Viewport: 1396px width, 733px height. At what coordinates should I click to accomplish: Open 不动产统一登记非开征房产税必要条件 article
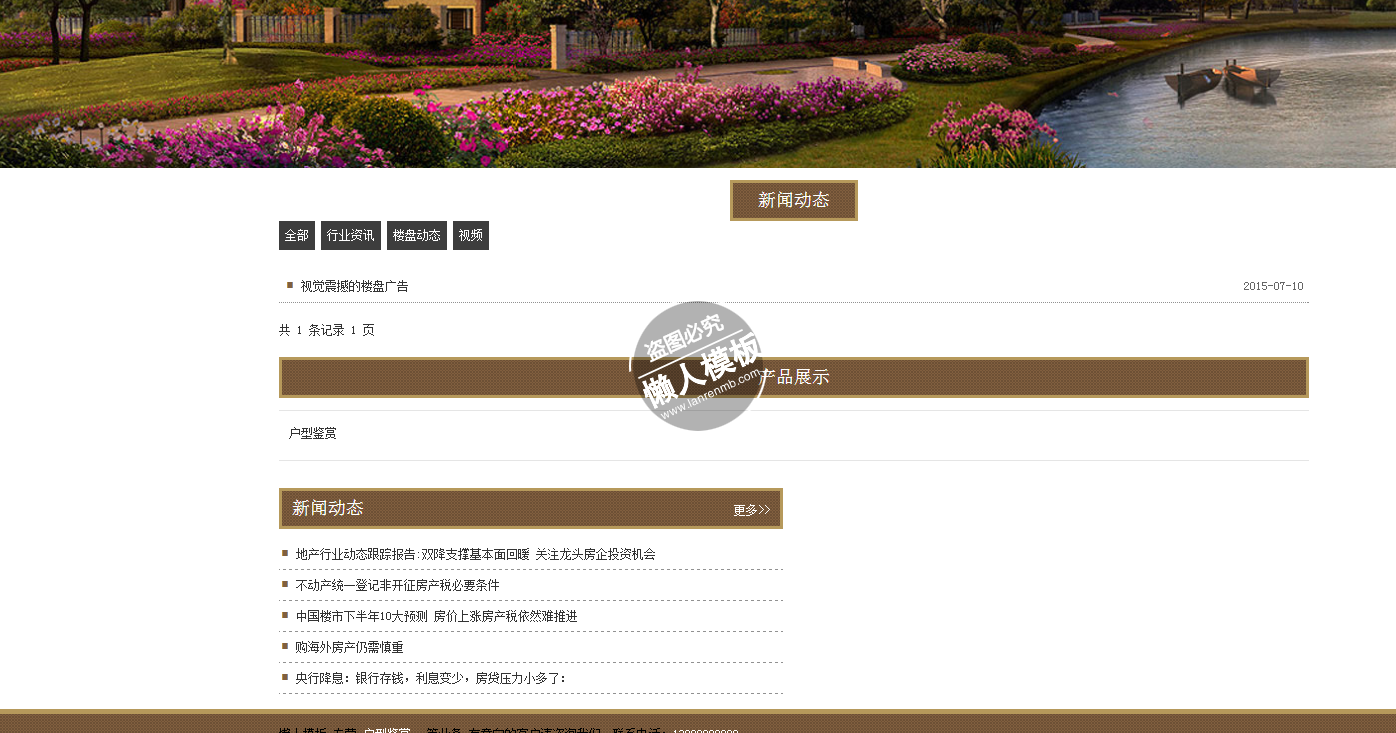pos(397,585)
